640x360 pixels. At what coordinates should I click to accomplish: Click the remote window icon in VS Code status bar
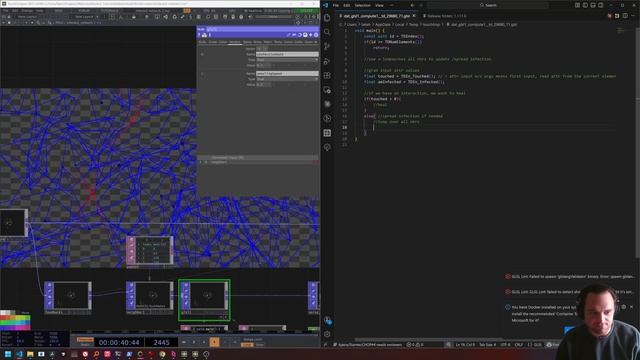tap(325, 345)
